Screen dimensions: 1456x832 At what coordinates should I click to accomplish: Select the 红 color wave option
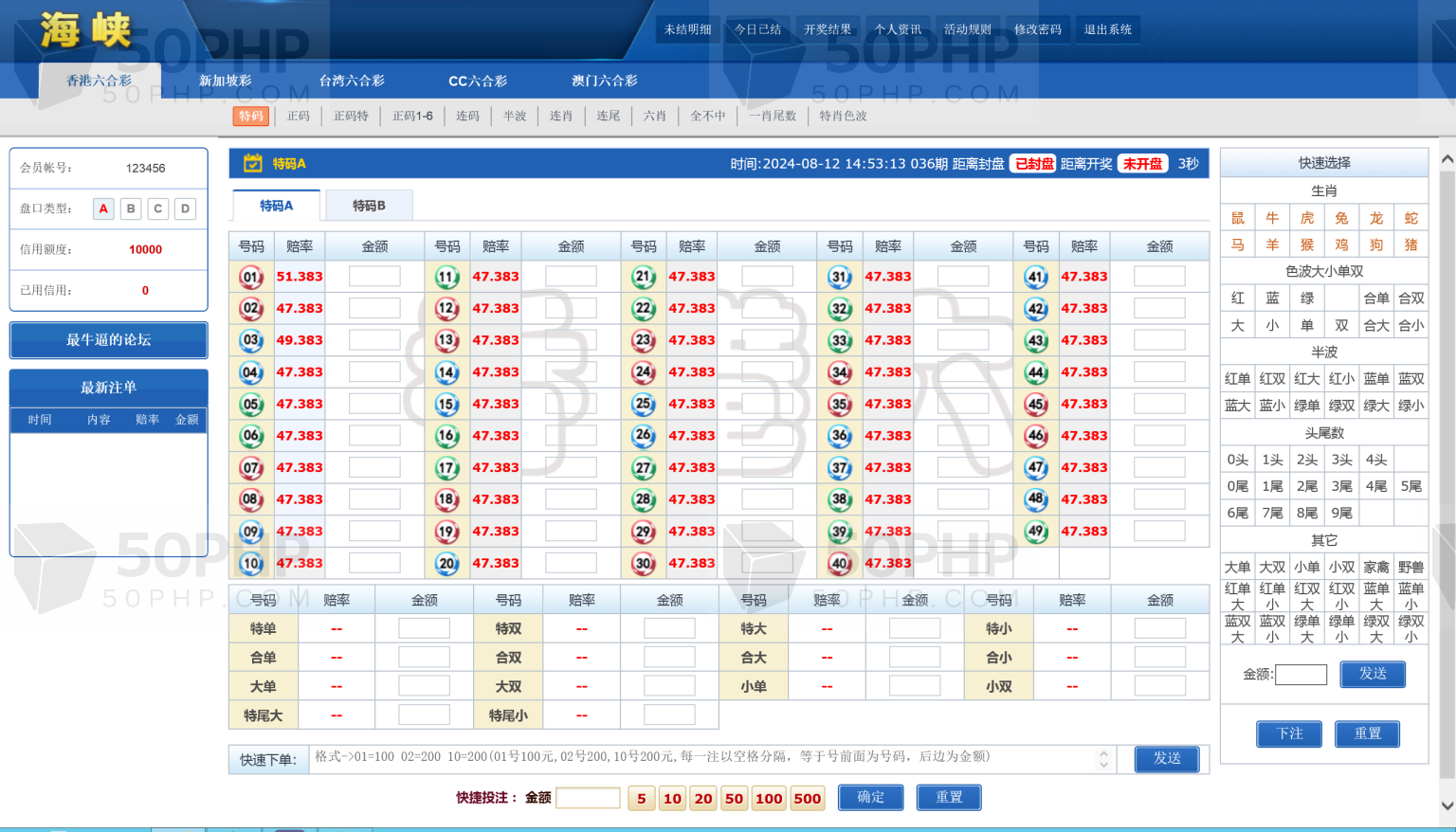point(1237,298)
